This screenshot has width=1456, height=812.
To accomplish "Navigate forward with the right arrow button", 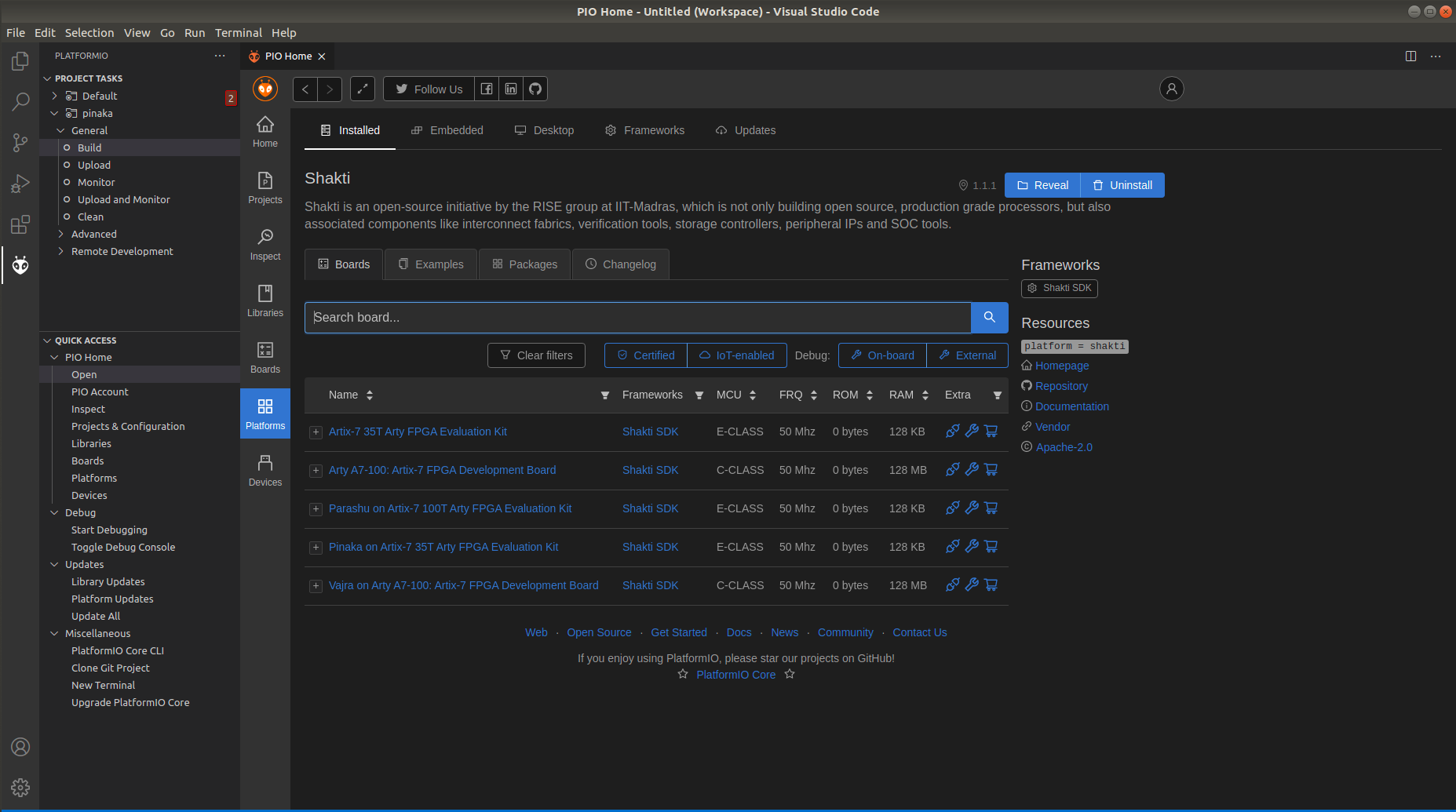I will point(330,89).
